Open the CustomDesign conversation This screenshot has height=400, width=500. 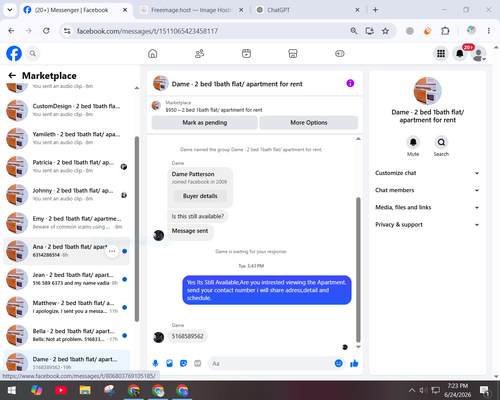(67, 110)
